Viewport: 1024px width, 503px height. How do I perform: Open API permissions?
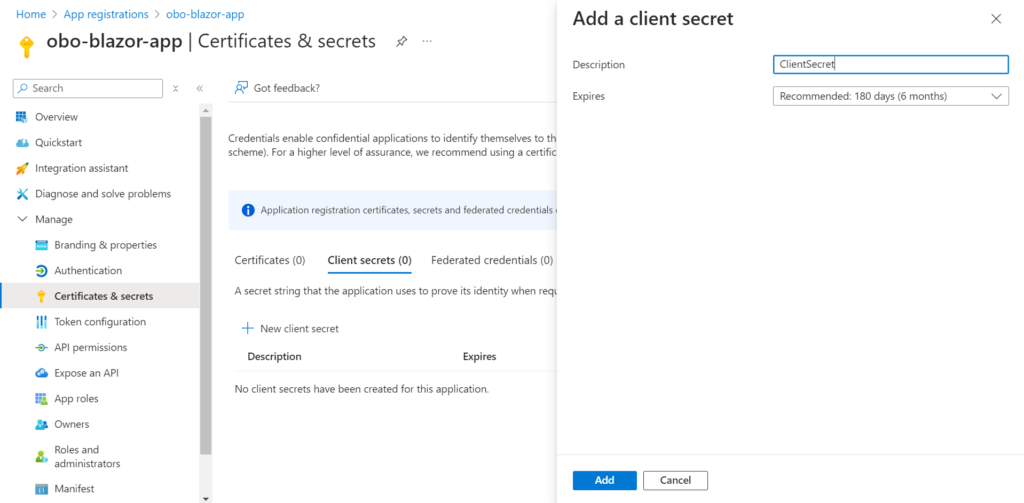[x=91, y=348]
